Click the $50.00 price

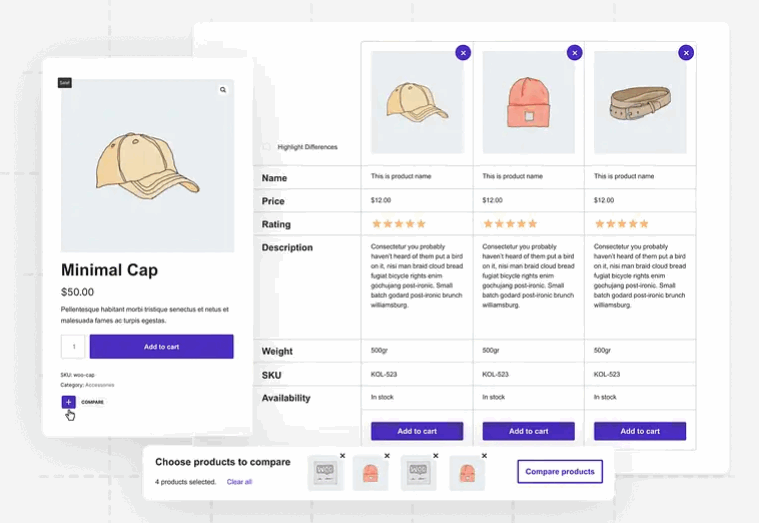coord(77,292)
